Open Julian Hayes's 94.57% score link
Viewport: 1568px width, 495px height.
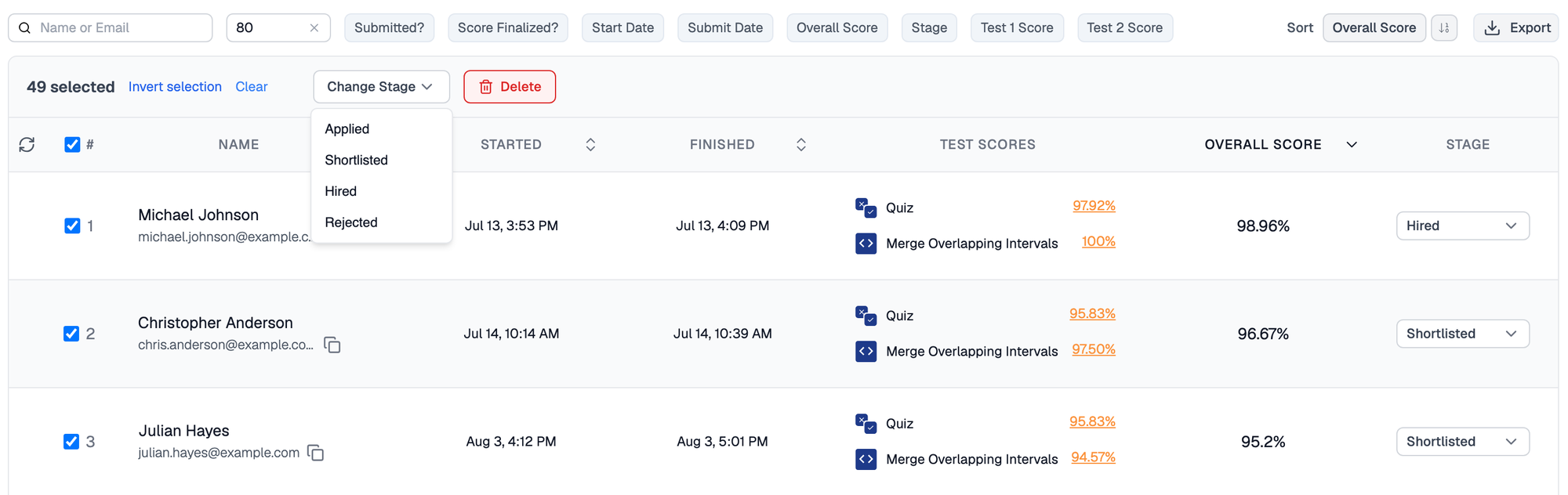pos(1093,457)
